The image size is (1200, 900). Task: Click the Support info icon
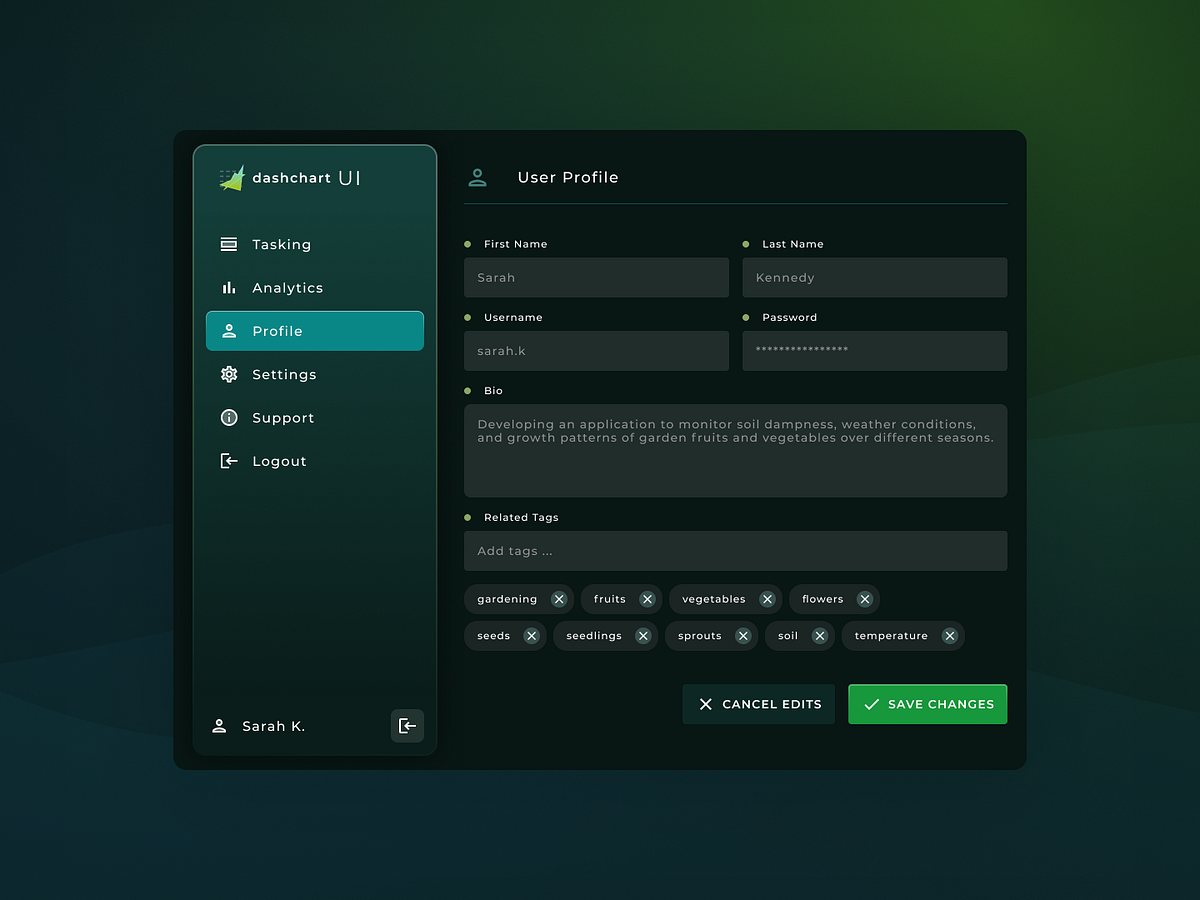click(x=227, y=417)
